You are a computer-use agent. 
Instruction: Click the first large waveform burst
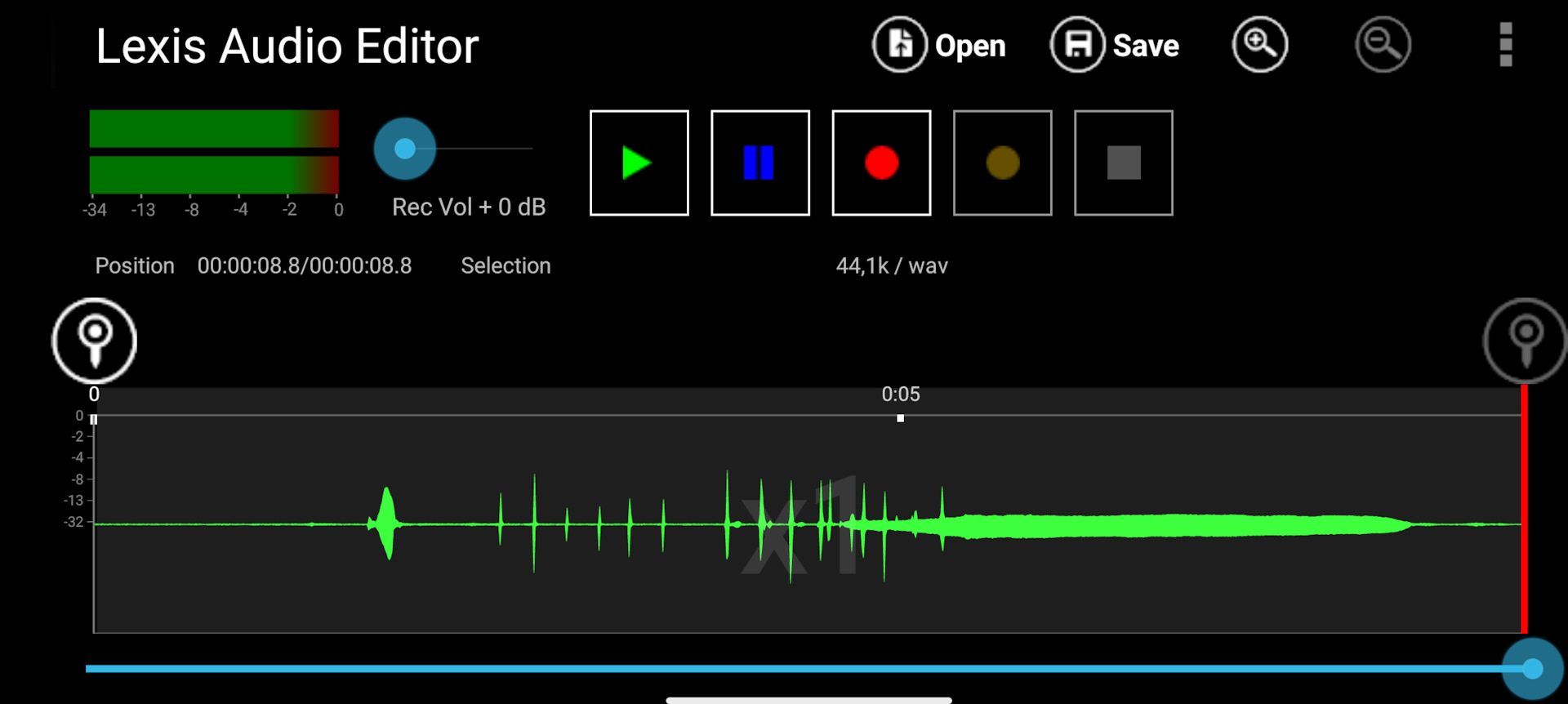pos(386,523)
